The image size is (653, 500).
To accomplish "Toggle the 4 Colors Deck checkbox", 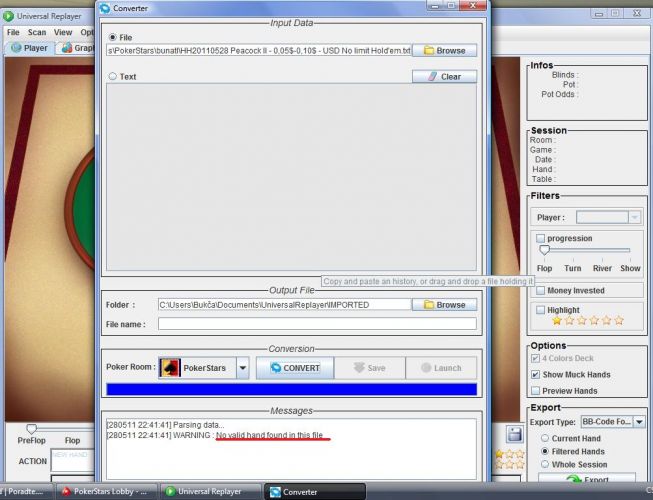I will tap(535, 358).
